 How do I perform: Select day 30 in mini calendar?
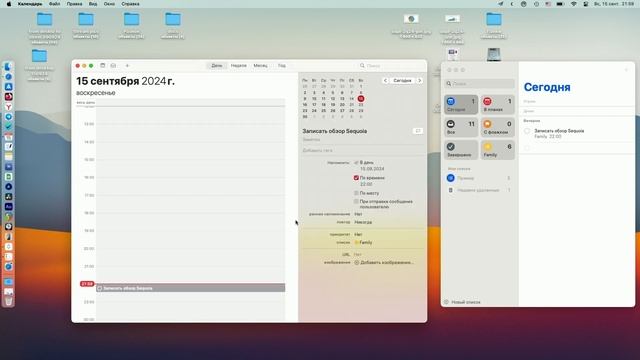click(x=305, y=117)
